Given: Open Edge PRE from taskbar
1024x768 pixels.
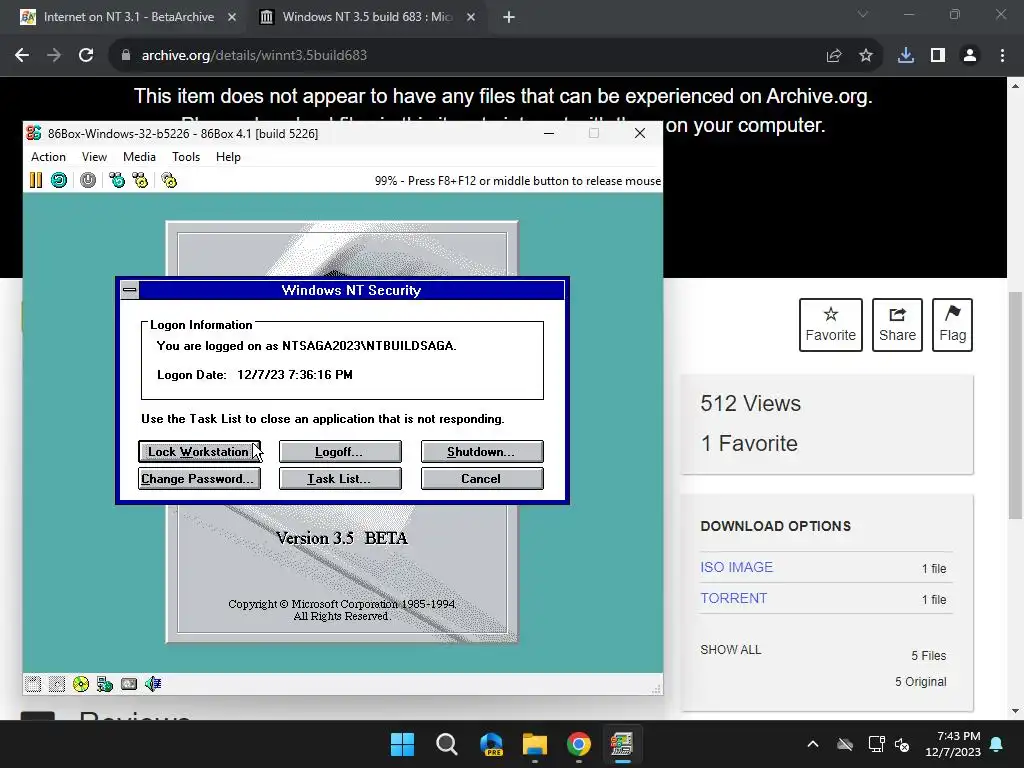Looking at the screenshot, I should click(x=491, y=744).
